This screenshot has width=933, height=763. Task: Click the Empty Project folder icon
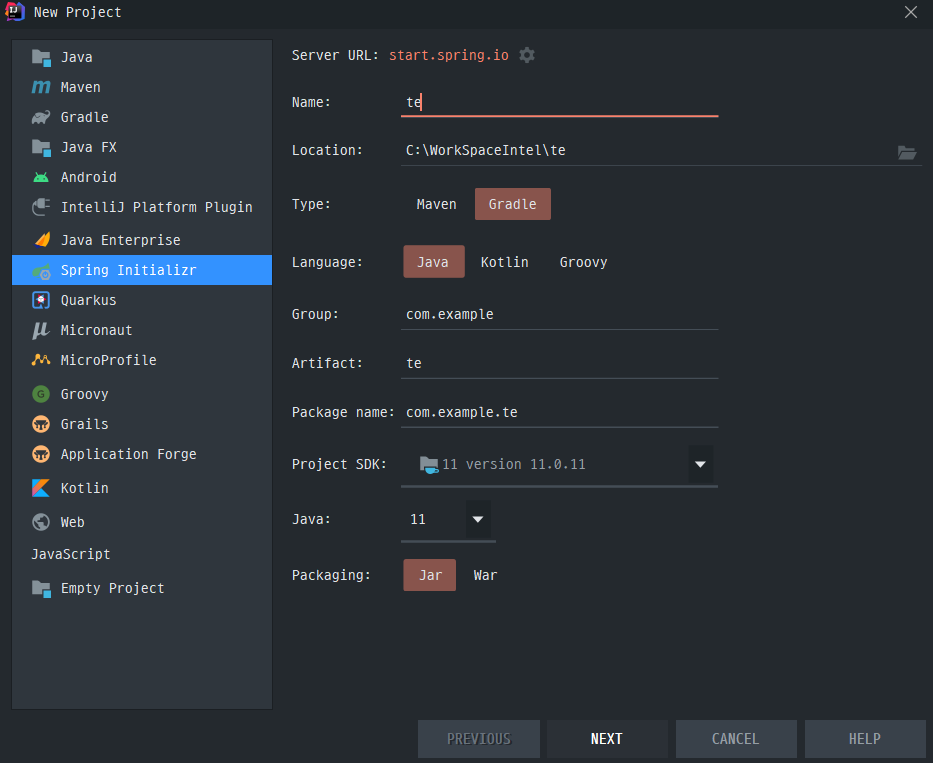41,589
